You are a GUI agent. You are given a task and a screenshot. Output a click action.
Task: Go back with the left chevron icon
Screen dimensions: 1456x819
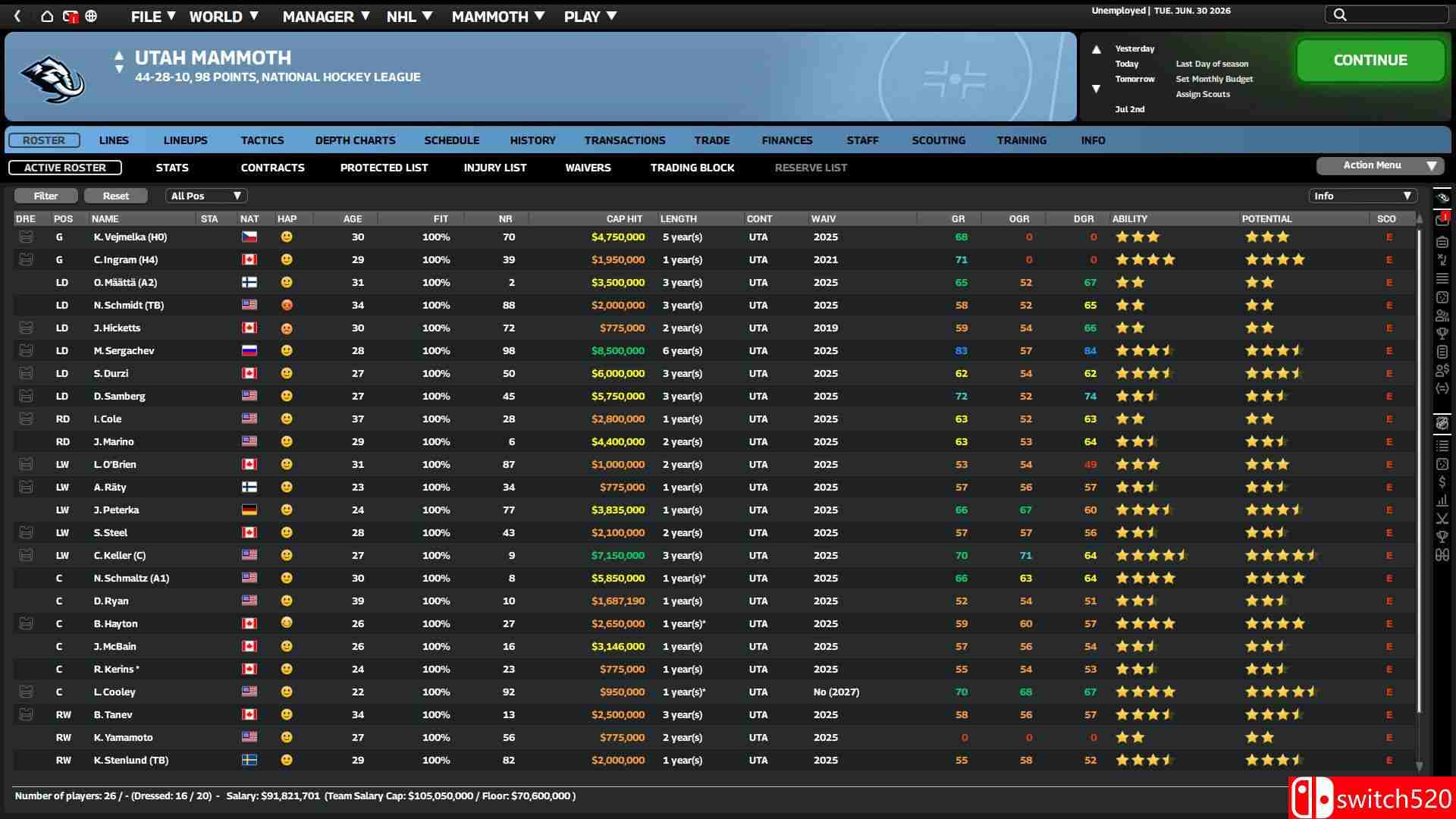pos(17,16)
